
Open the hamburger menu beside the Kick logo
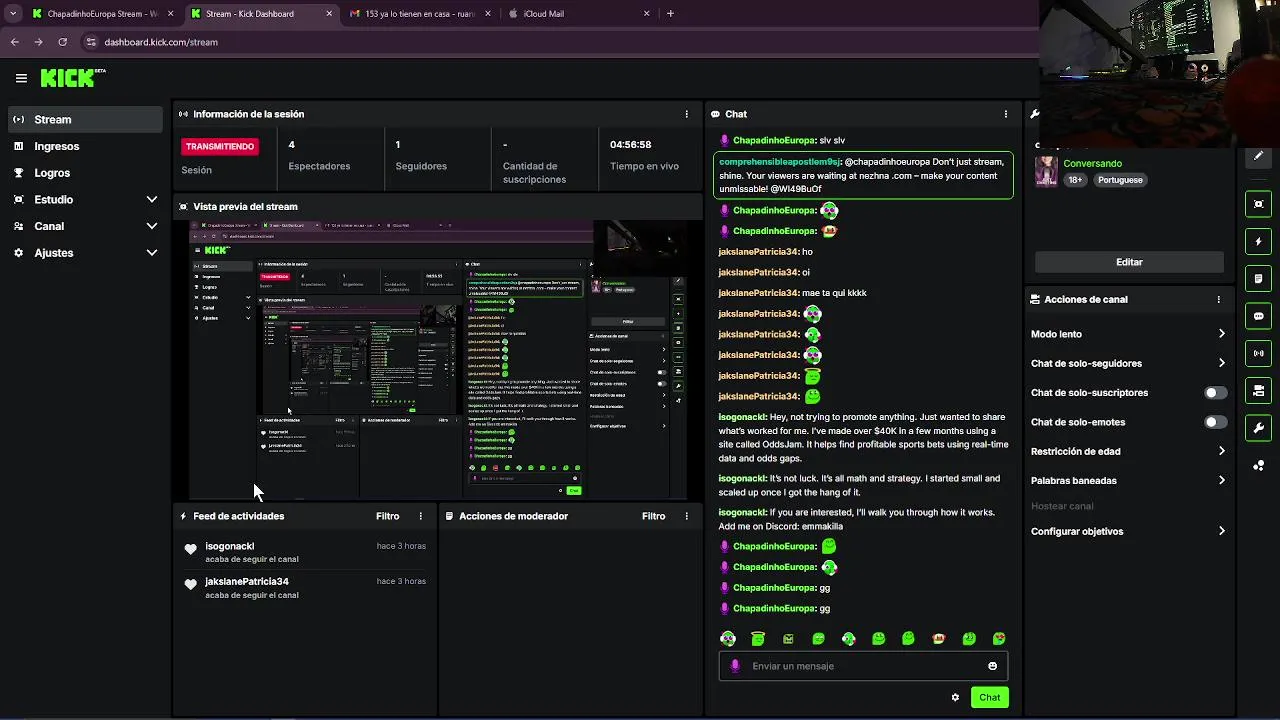21,78
